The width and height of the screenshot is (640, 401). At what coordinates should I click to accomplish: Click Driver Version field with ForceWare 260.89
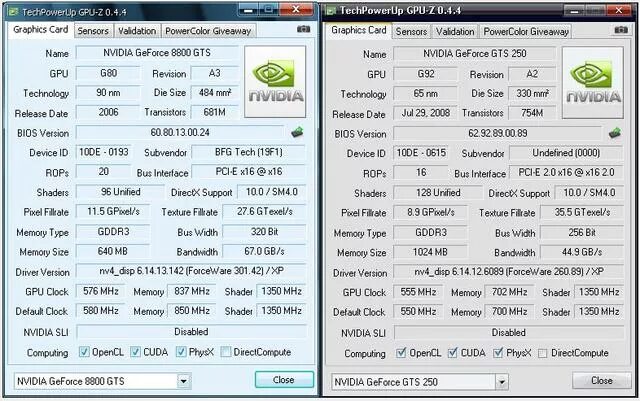[509, 272]
